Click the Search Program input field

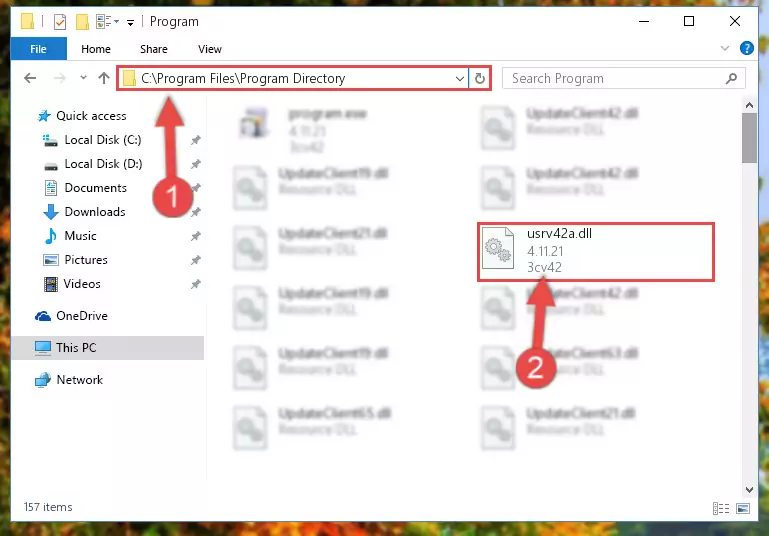[615, 78]
